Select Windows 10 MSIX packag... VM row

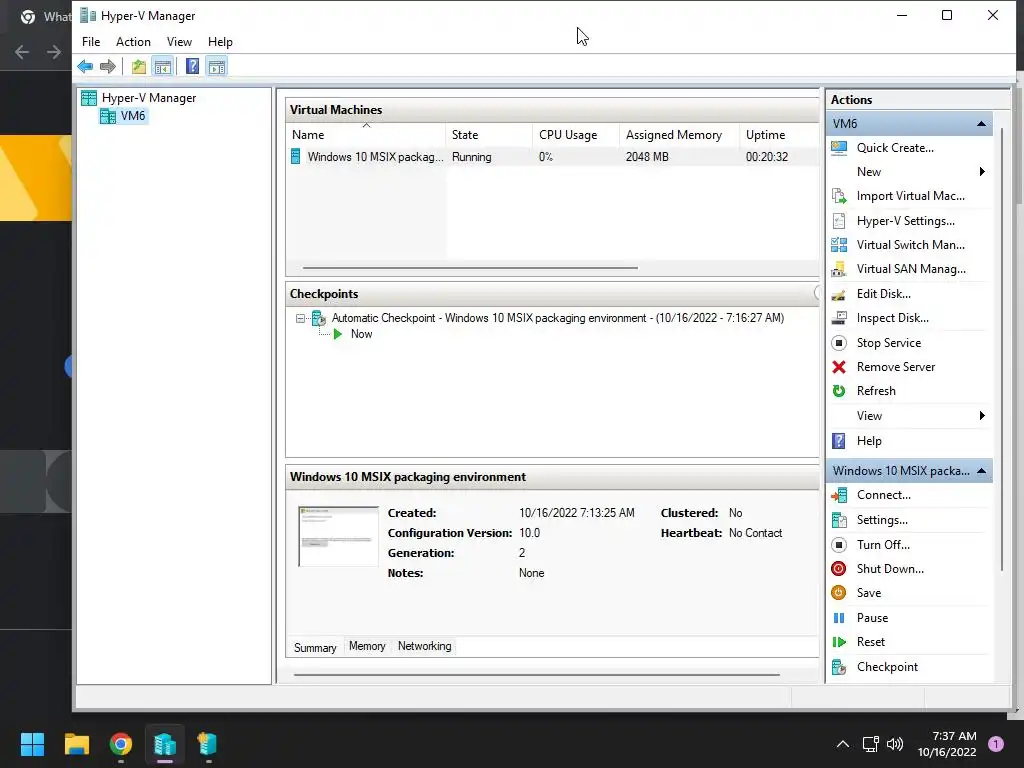(552, 157)
